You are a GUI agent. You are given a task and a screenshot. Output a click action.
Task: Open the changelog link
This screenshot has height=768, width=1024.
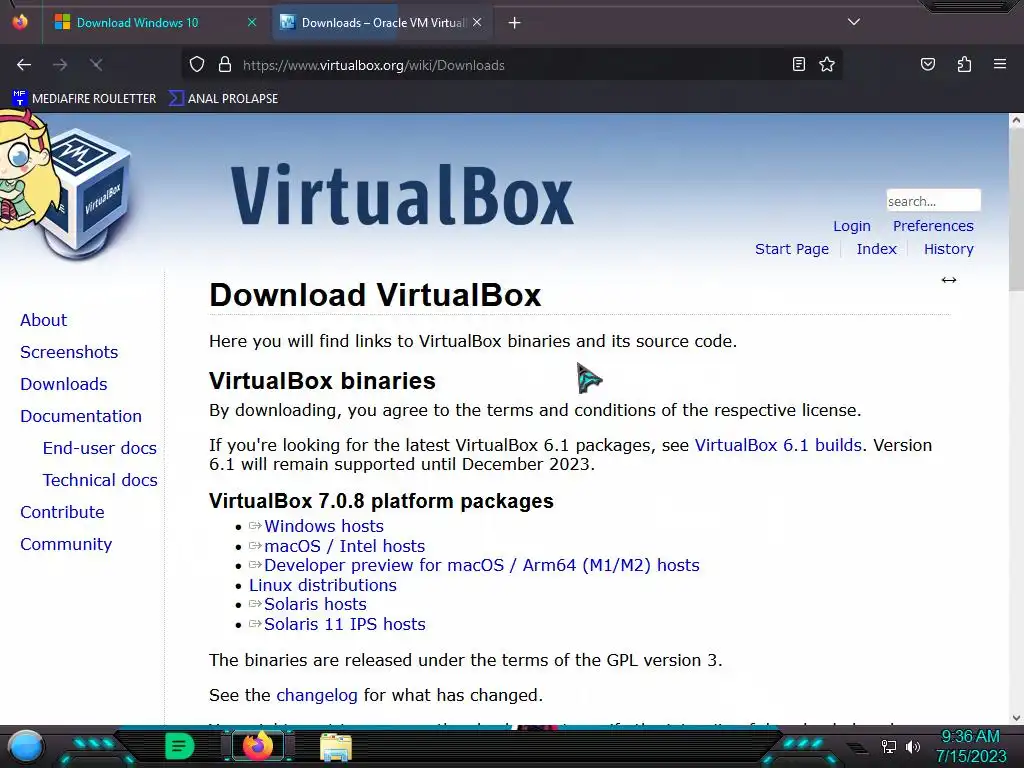coord(317,696)
